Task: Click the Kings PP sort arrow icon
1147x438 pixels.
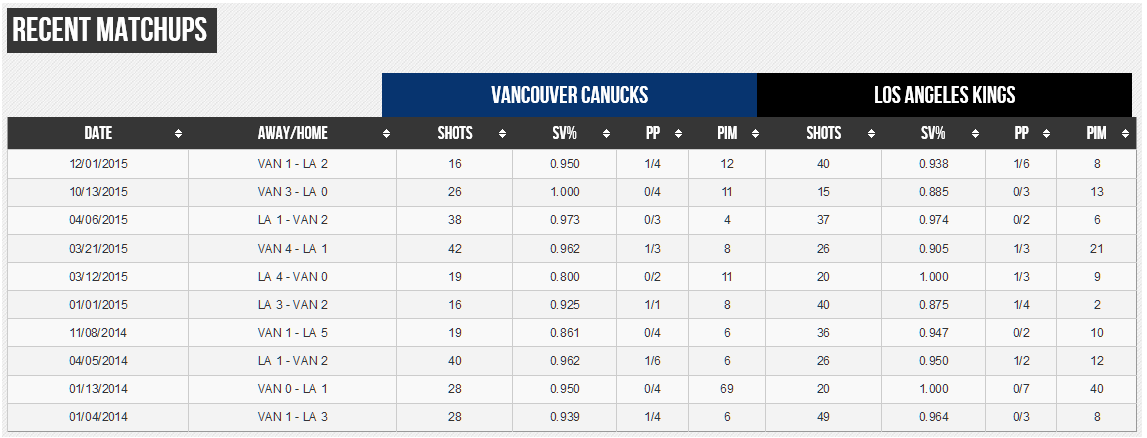Action: point(1047,134)
